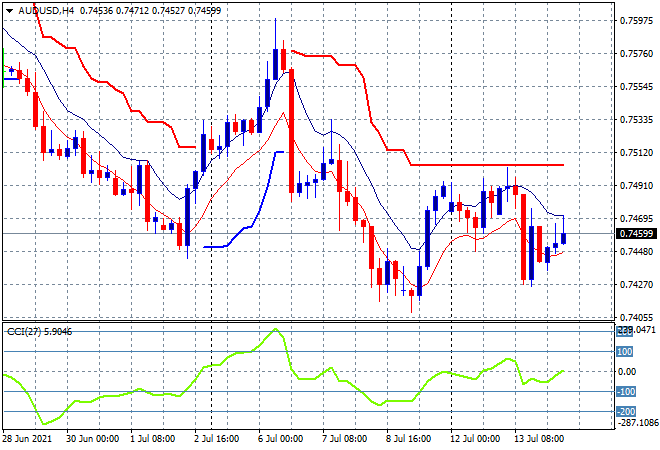Click the flat red resistance line at right

pyautogui.click(x=490, y=165)
